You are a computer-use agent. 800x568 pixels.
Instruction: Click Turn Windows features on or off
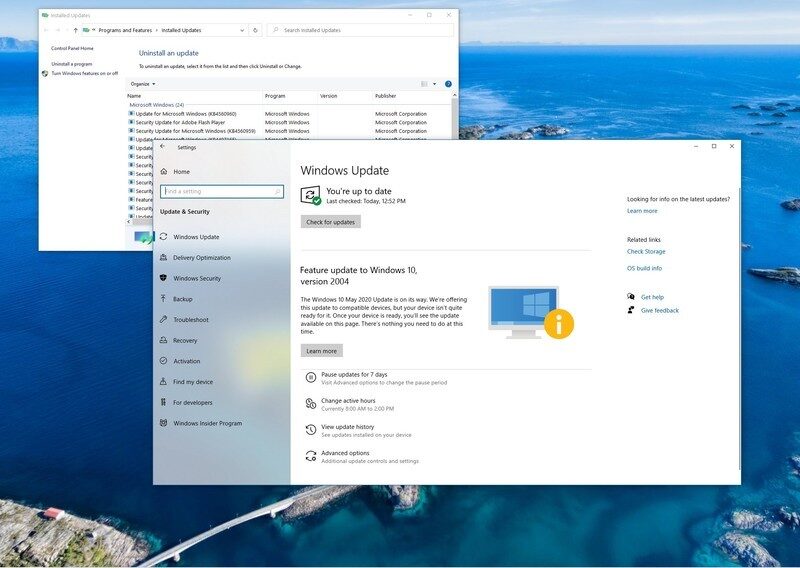84,73
